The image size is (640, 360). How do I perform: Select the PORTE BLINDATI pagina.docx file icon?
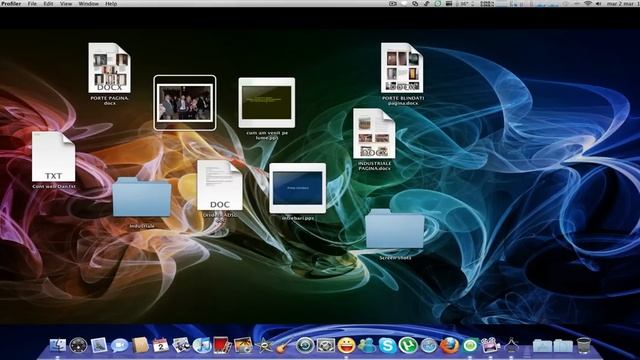click(402, 68)
